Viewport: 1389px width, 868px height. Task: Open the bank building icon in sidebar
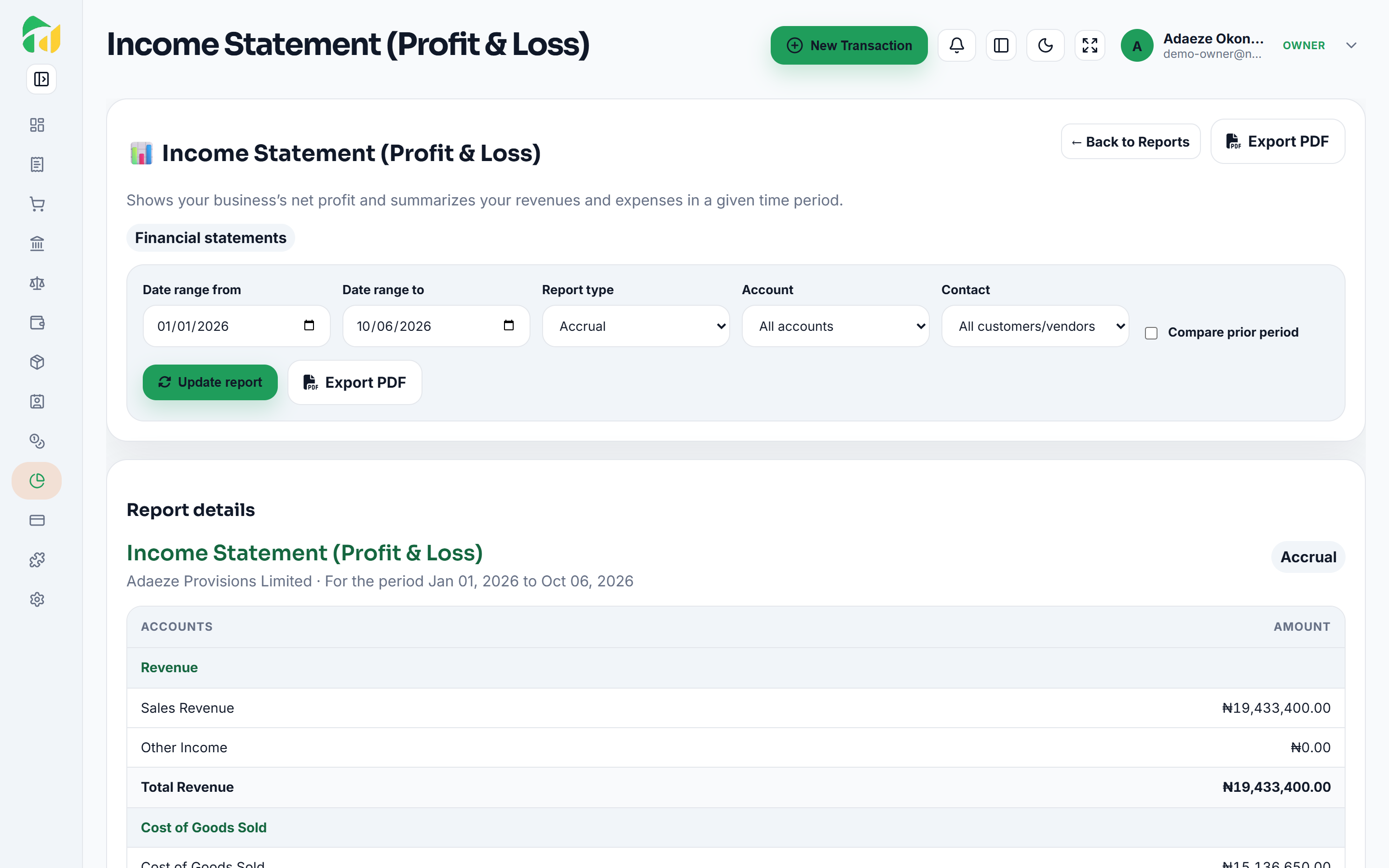[37, 244]
